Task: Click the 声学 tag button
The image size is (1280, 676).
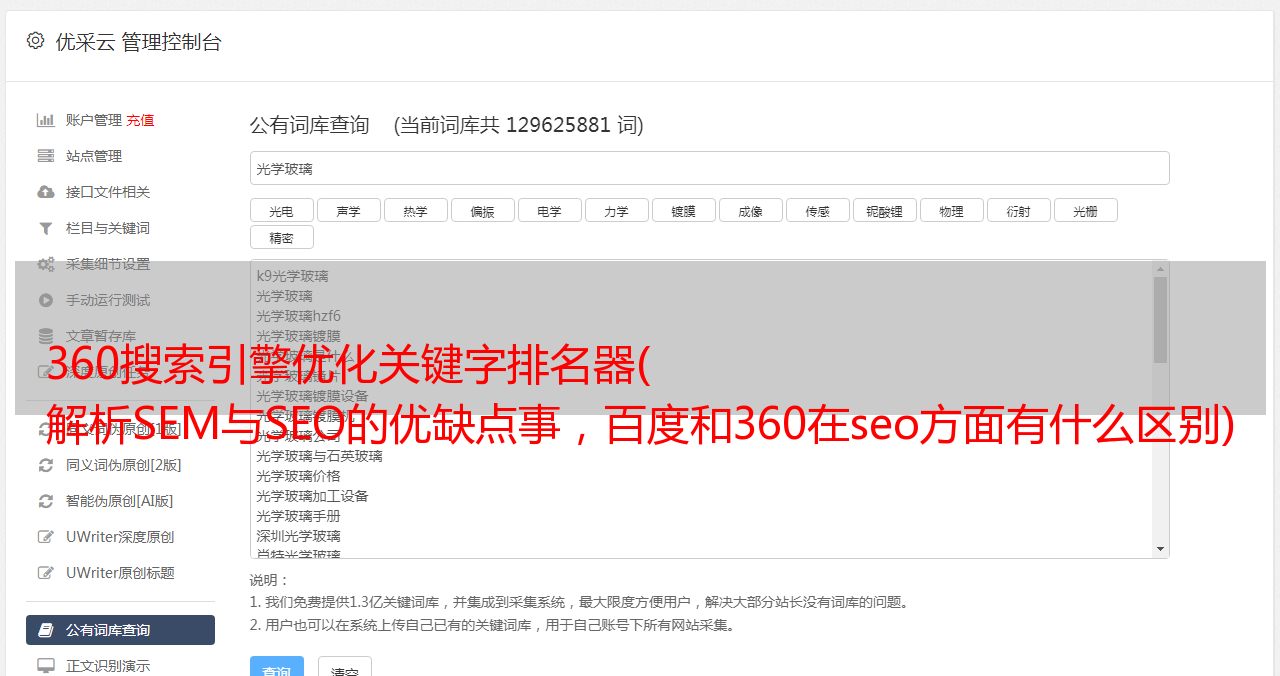Action: (349, 210)
